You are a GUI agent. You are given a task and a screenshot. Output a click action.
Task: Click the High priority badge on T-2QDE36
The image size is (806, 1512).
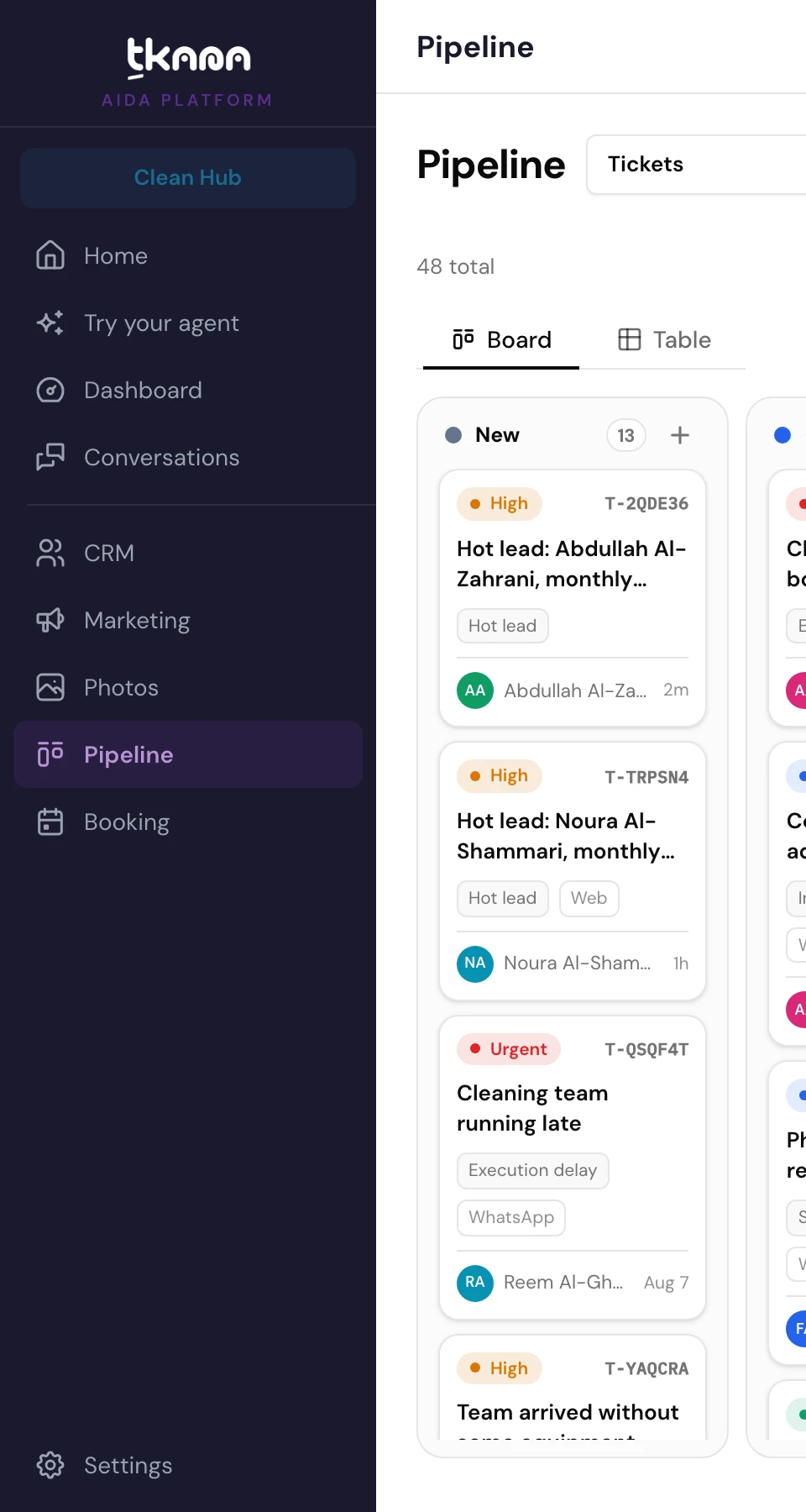pos(500,503)
